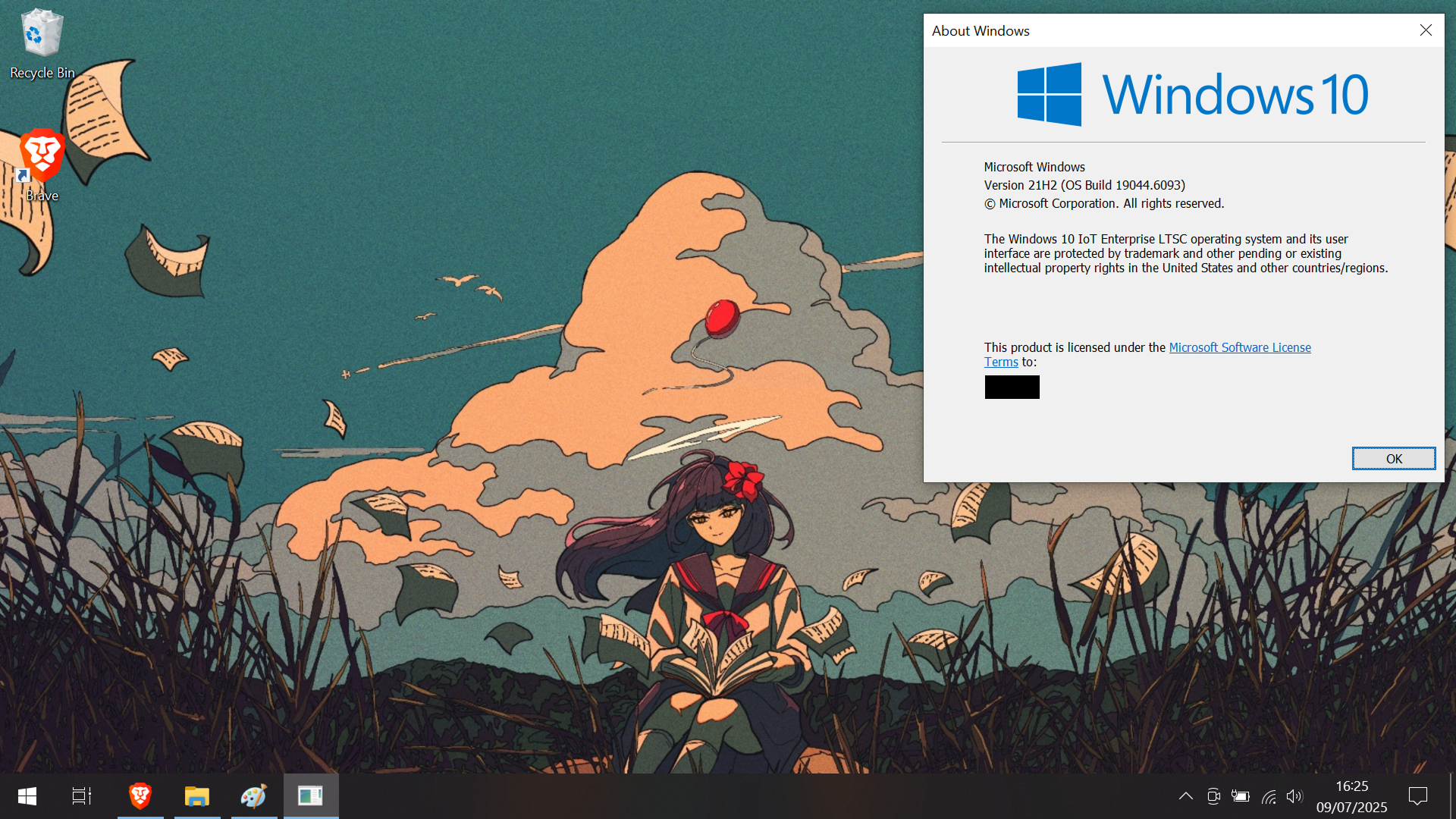Open Task View on the taskbar
The image size is (1456, 819).
[x=82, y=795]
